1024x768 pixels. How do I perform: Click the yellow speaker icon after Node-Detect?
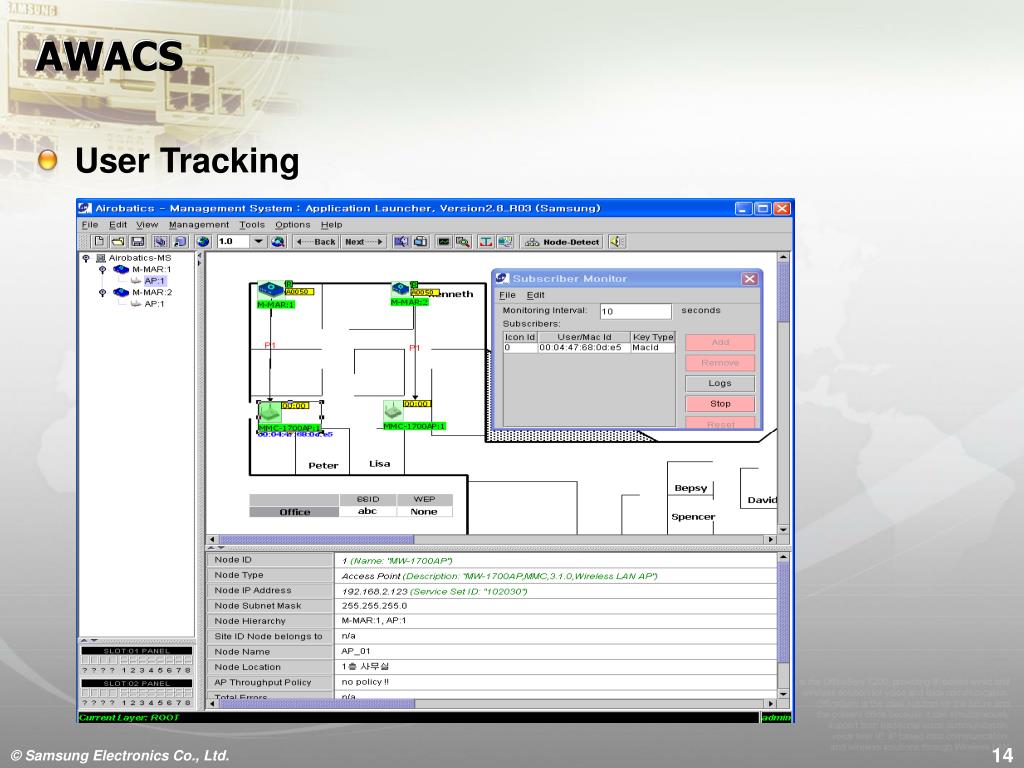616,242
